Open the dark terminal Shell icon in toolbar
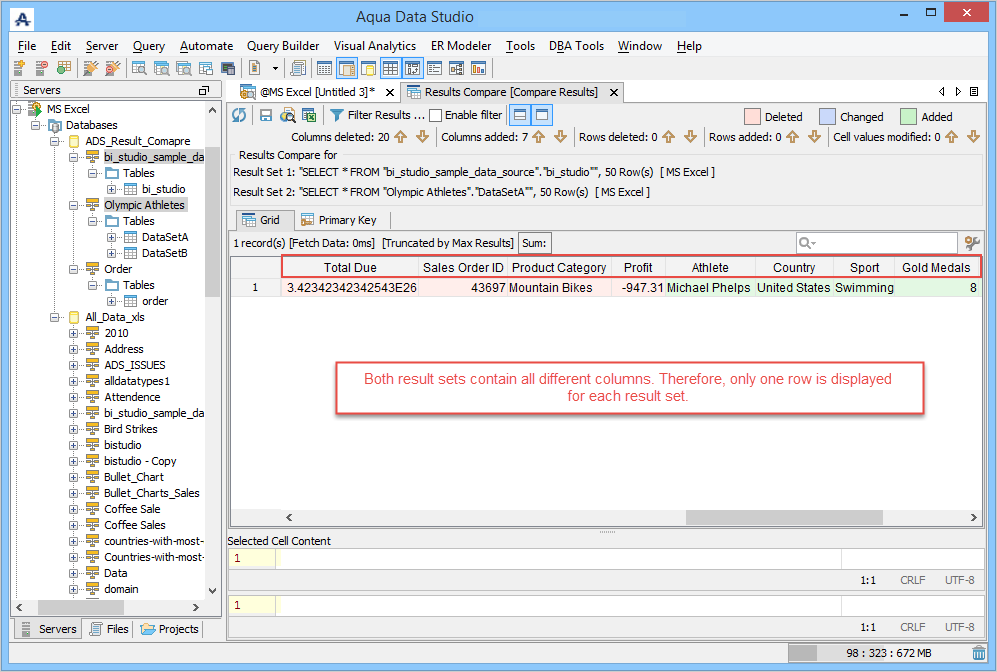 click(x=228, y=67)
